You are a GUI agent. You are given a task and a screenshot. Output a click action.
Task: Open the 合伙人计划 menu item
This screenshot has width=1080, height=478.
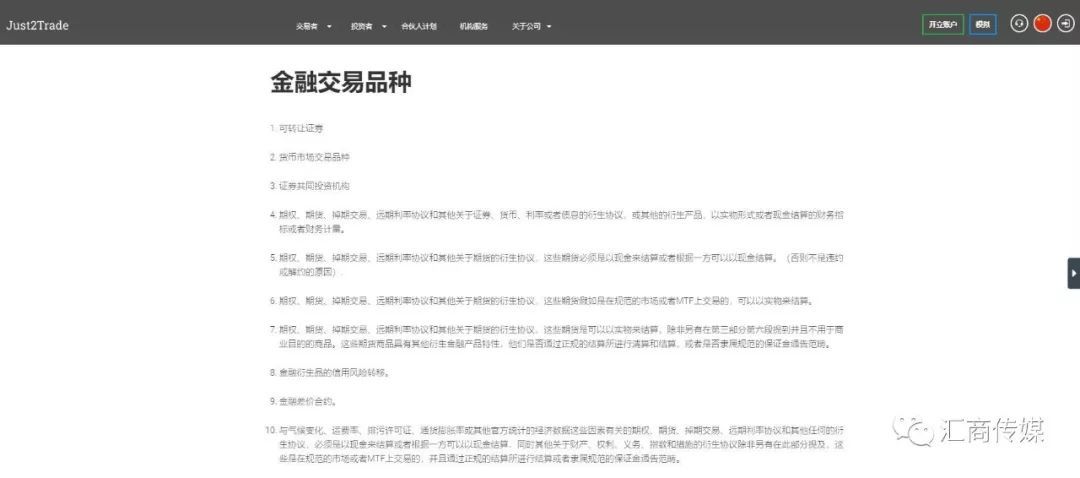[419, 26]
